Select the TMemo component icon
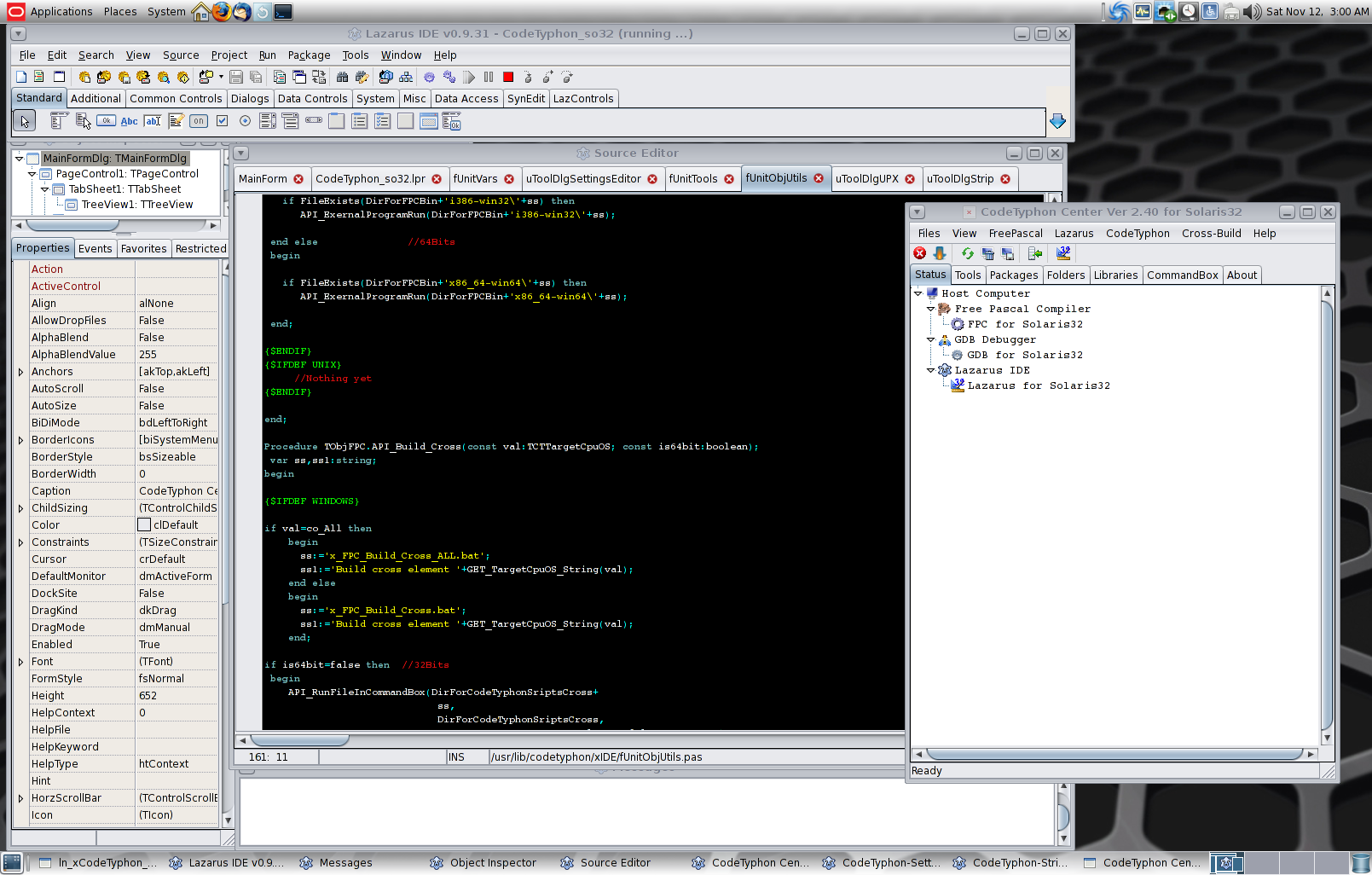The height and width of the screenshot is (875, 1372). pos(176,121)
